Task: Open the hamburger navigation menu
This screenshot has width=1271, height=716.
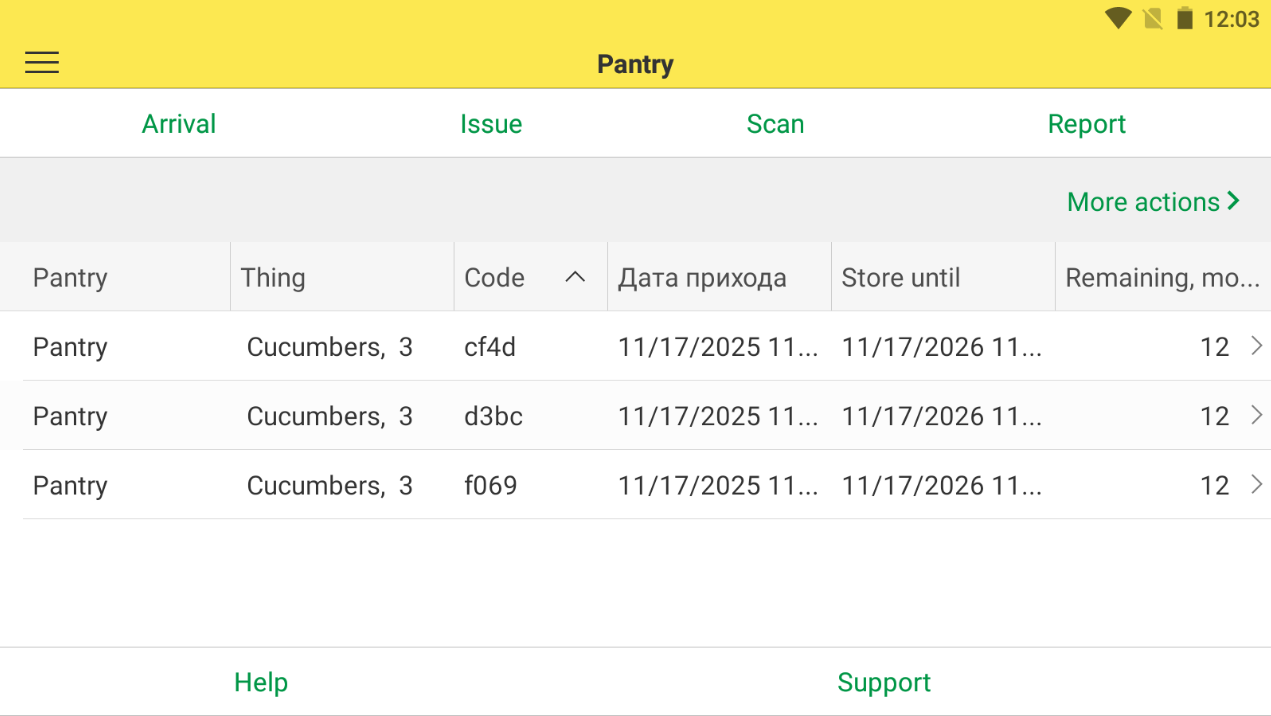Action: (42, 63)
